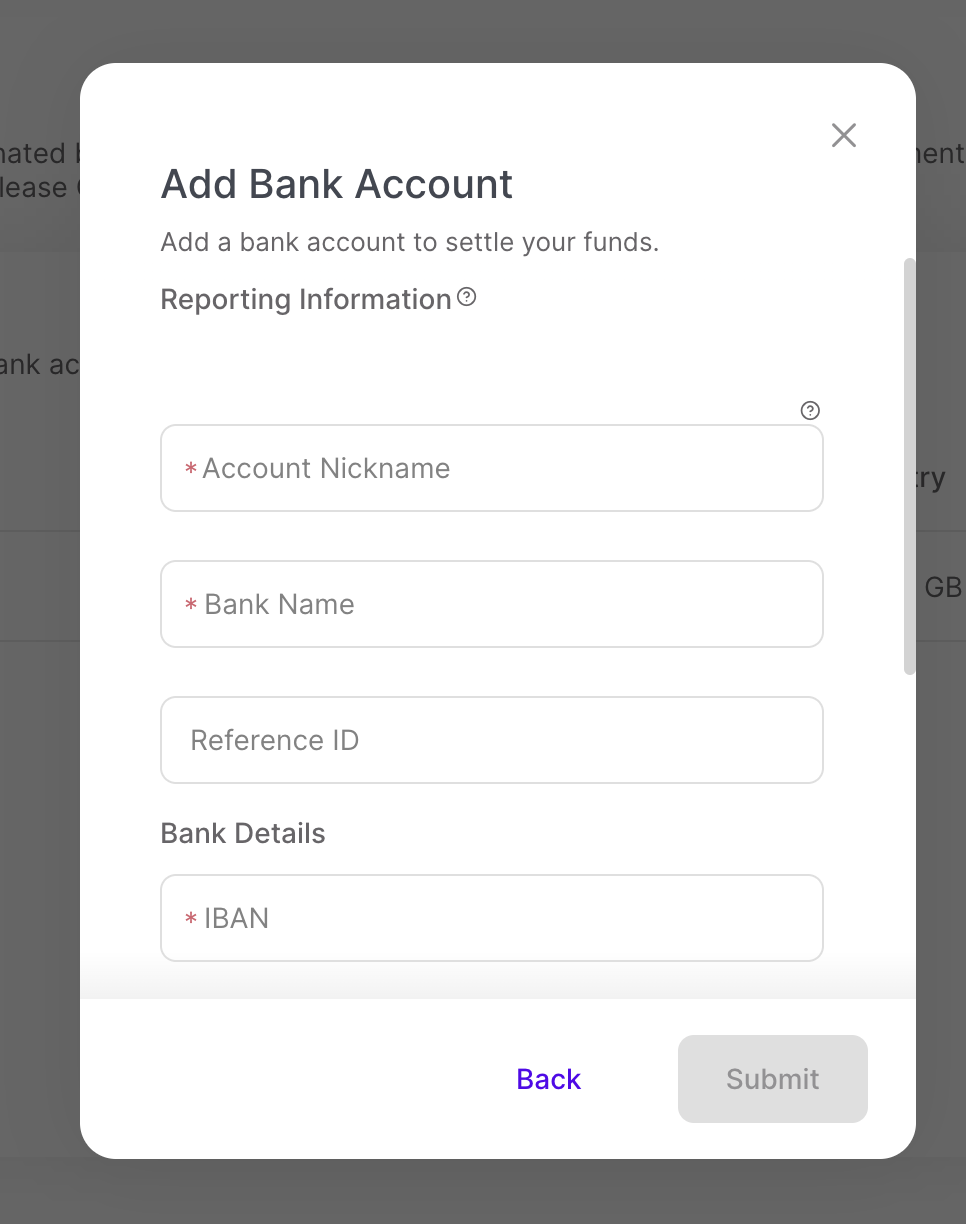Close the Add Bank Account dialog
This screenshot has width=966, height=1224.
coord(844,136)
